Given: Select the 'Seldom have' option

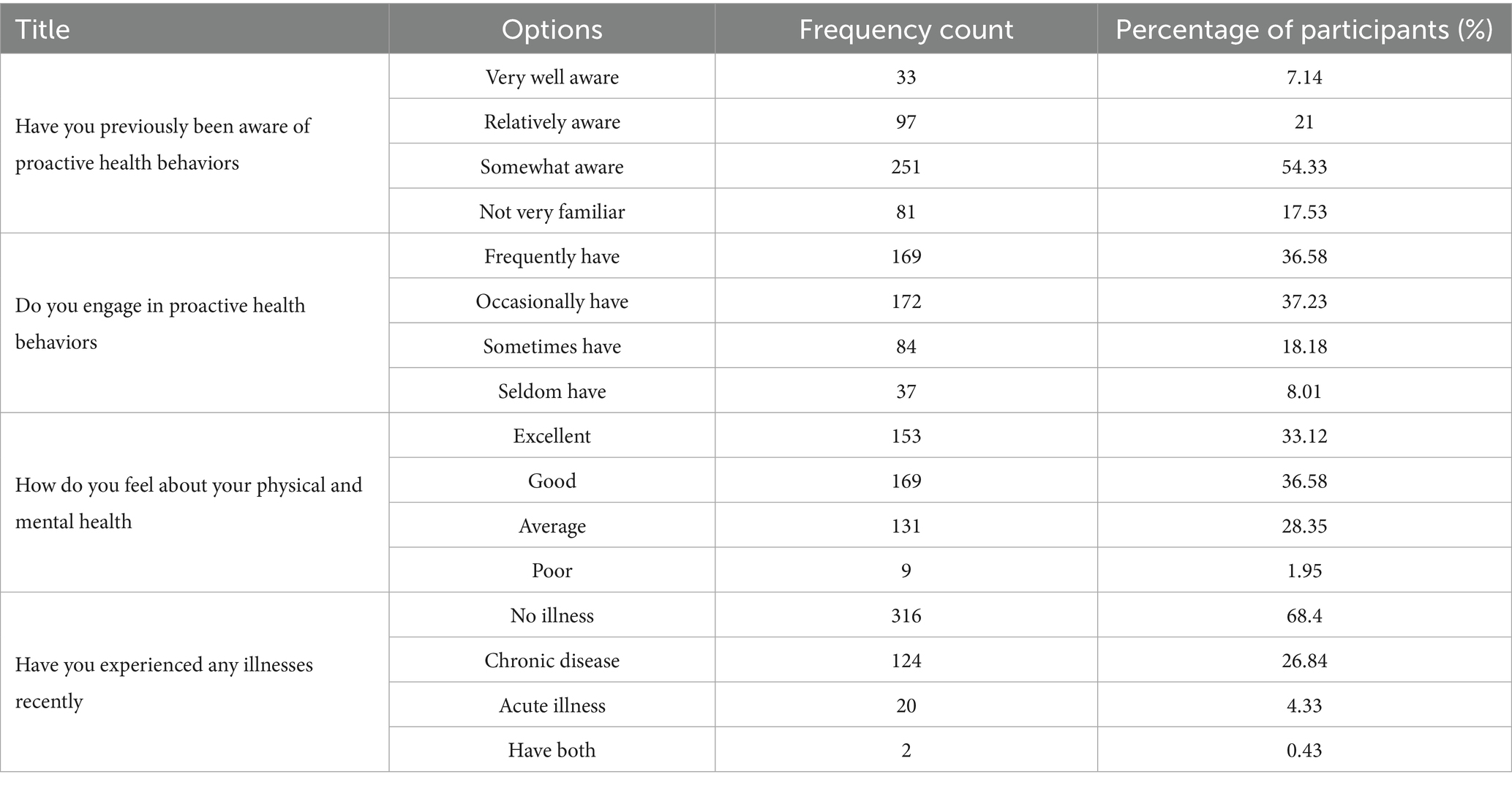Looking at the screenshot, I should pos(552,391).
